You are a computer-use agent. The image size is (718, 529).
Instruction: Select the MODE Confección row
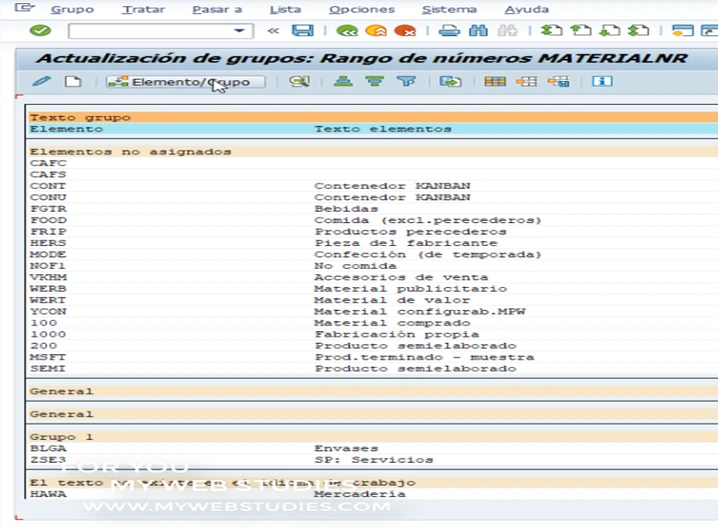tap(373, 255)
